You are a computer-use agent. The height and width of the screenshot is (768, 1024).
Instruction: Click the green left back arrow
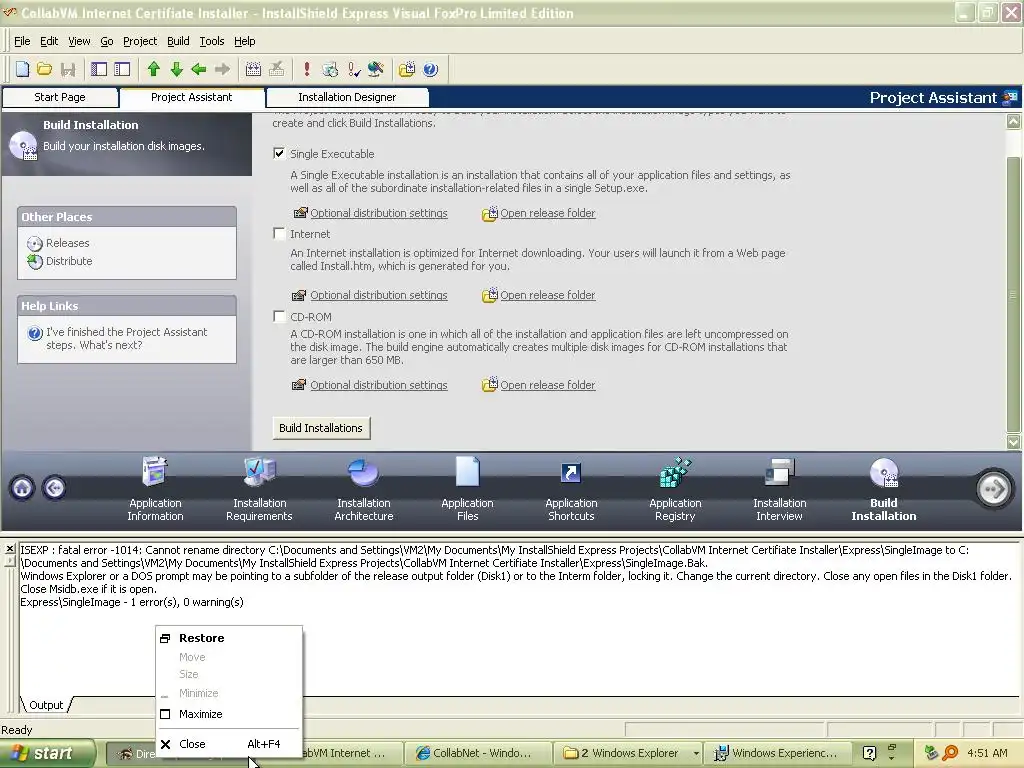click(199, 69)
